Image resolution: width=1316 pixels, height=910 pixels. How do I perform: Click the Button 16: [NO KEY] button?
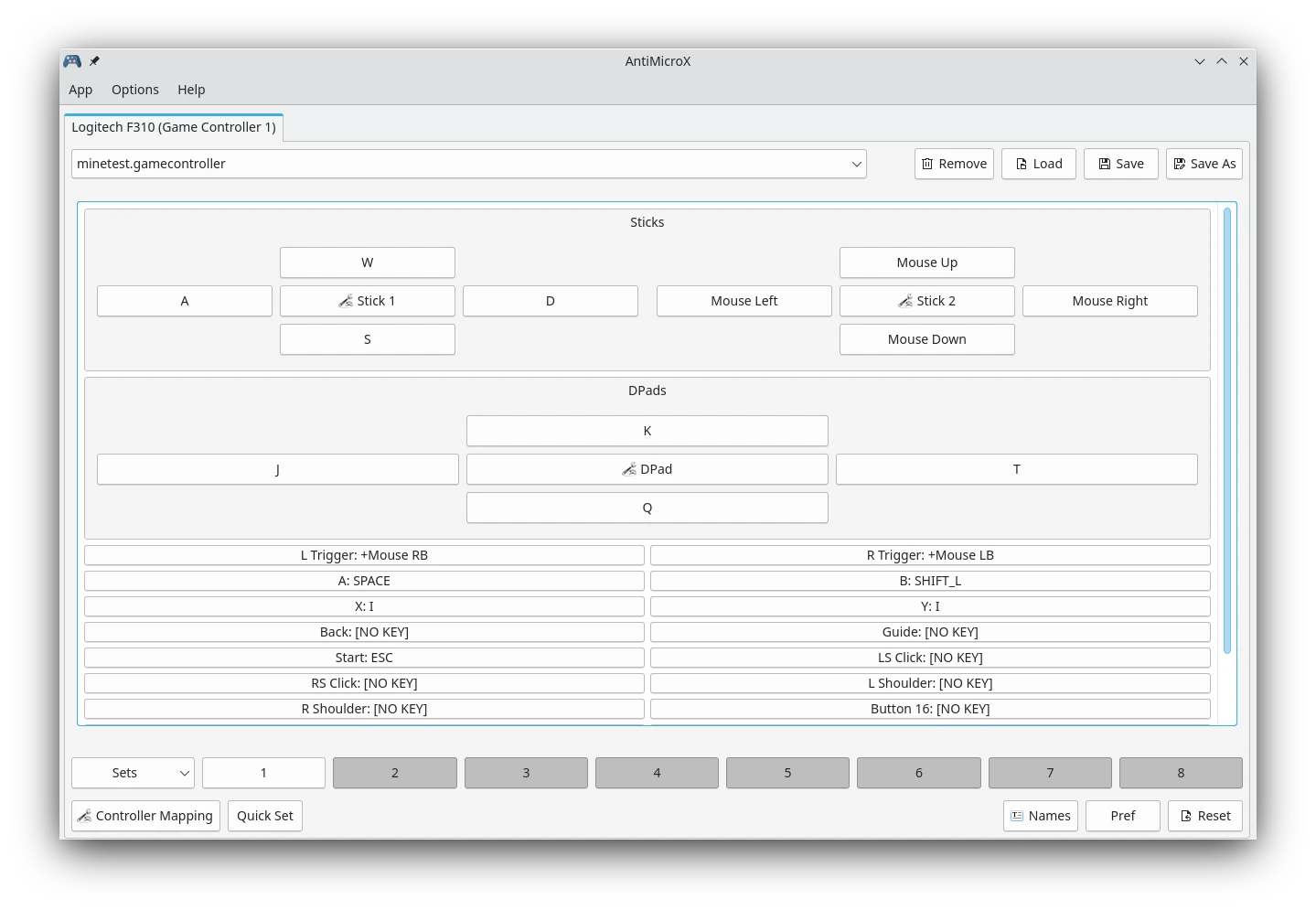pos(930,709)
